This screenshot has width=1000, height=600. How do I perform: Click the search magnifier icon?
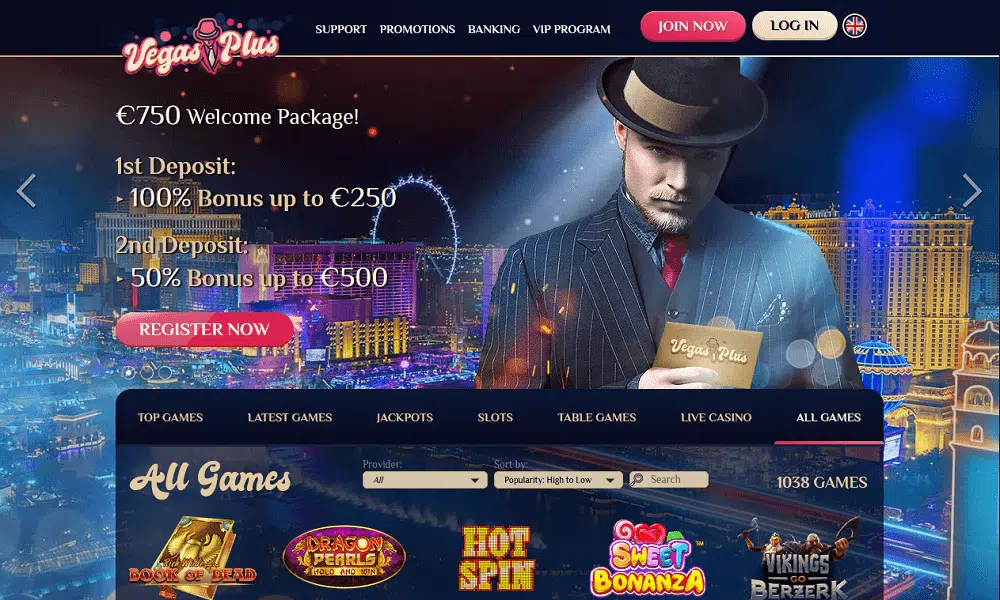click(636, 479)
